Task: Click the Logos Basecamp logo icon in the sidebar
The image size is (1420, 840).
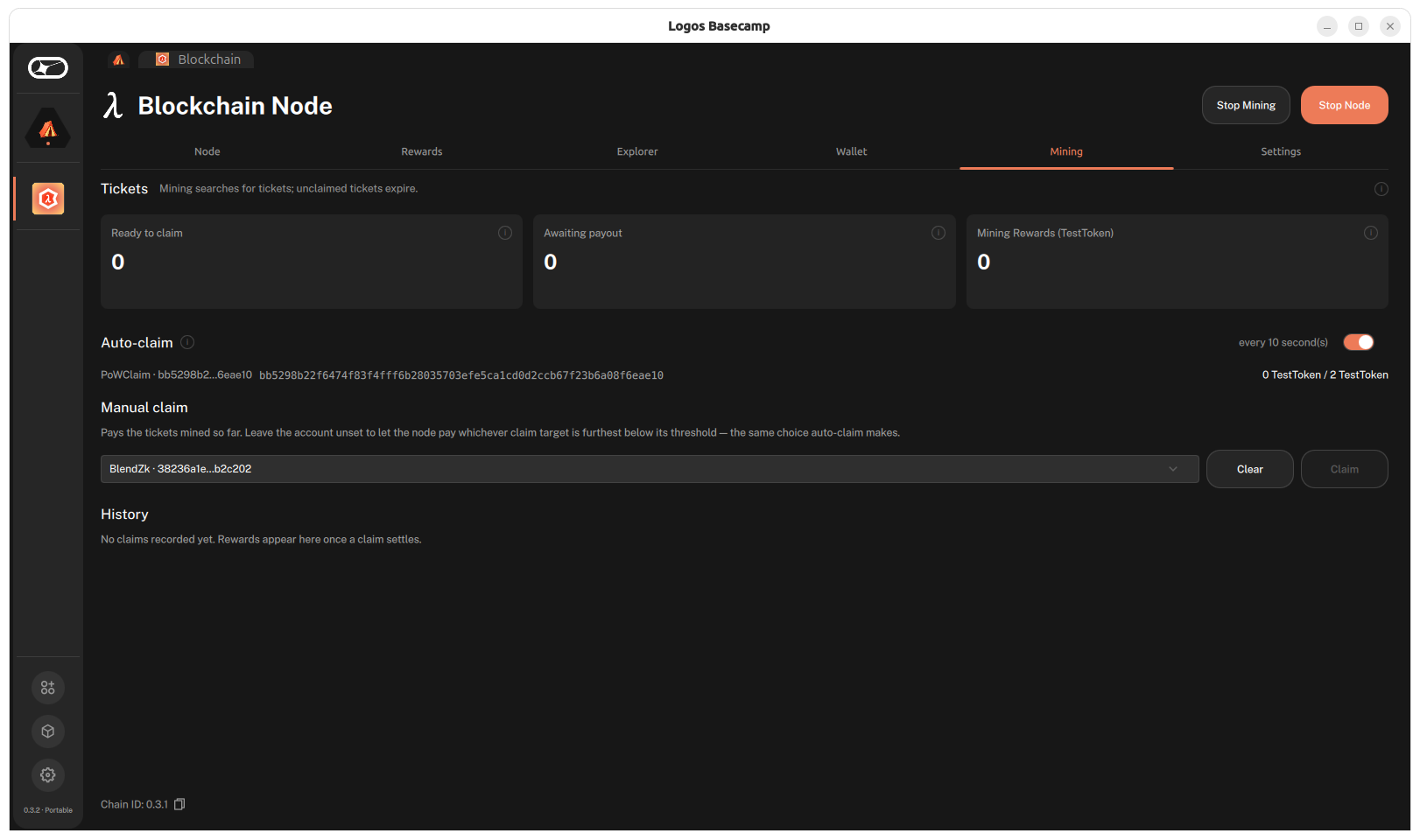Action: 48,67
